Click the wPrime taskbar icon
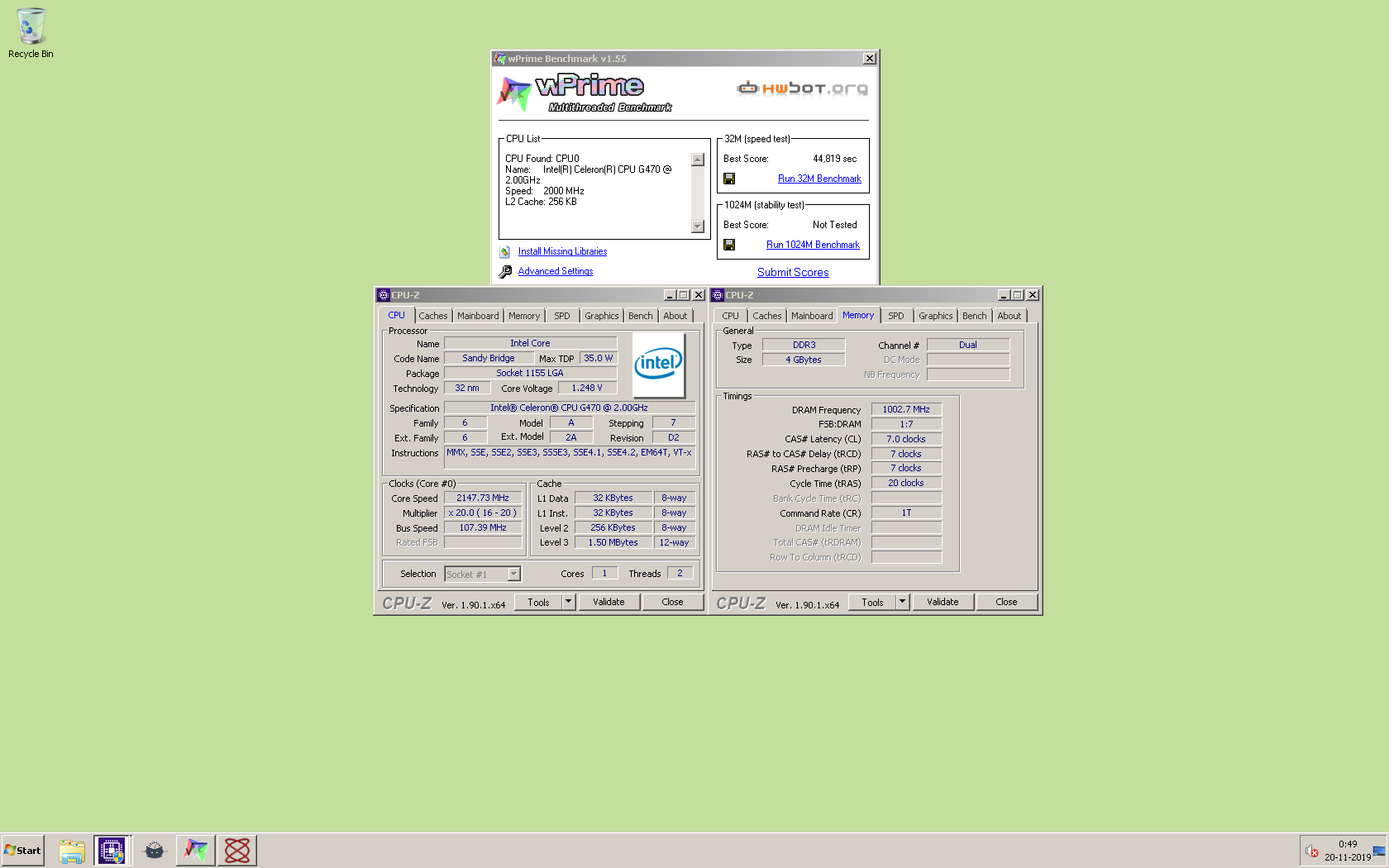The width and height of the screenshot is (1389, 868). [x=196, y=850]
